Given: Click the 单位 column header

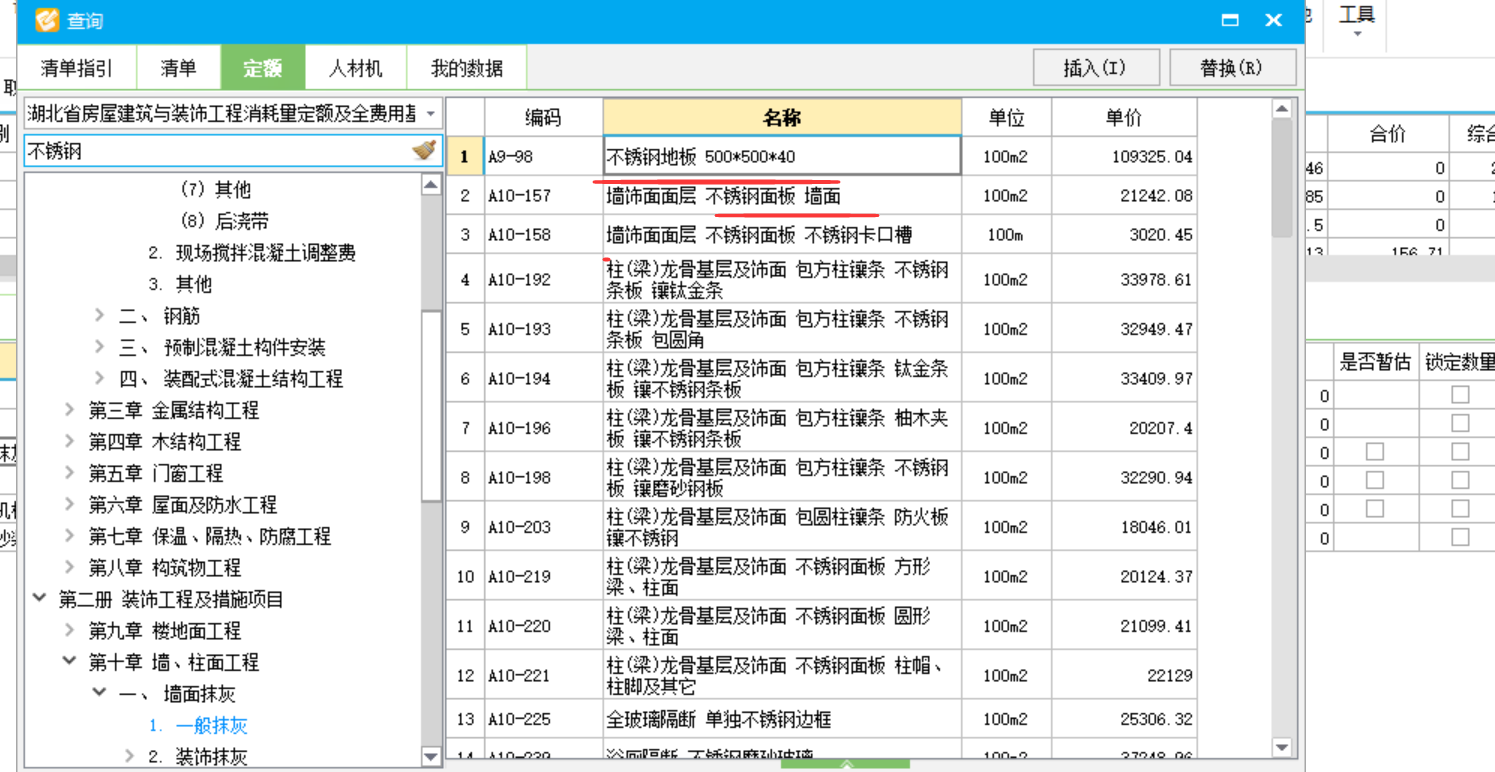Looking at the screenshot, I should [1006, 117].
